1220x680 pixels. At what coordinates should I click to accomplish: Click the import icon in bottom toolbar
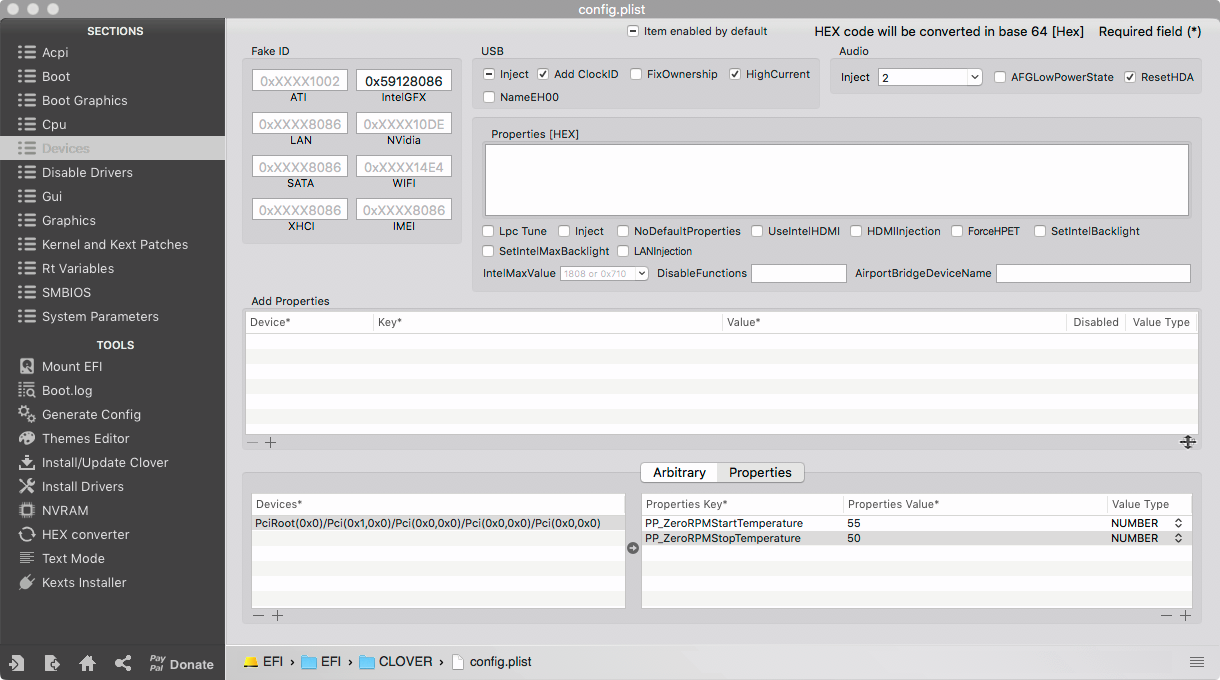point(17,663)
